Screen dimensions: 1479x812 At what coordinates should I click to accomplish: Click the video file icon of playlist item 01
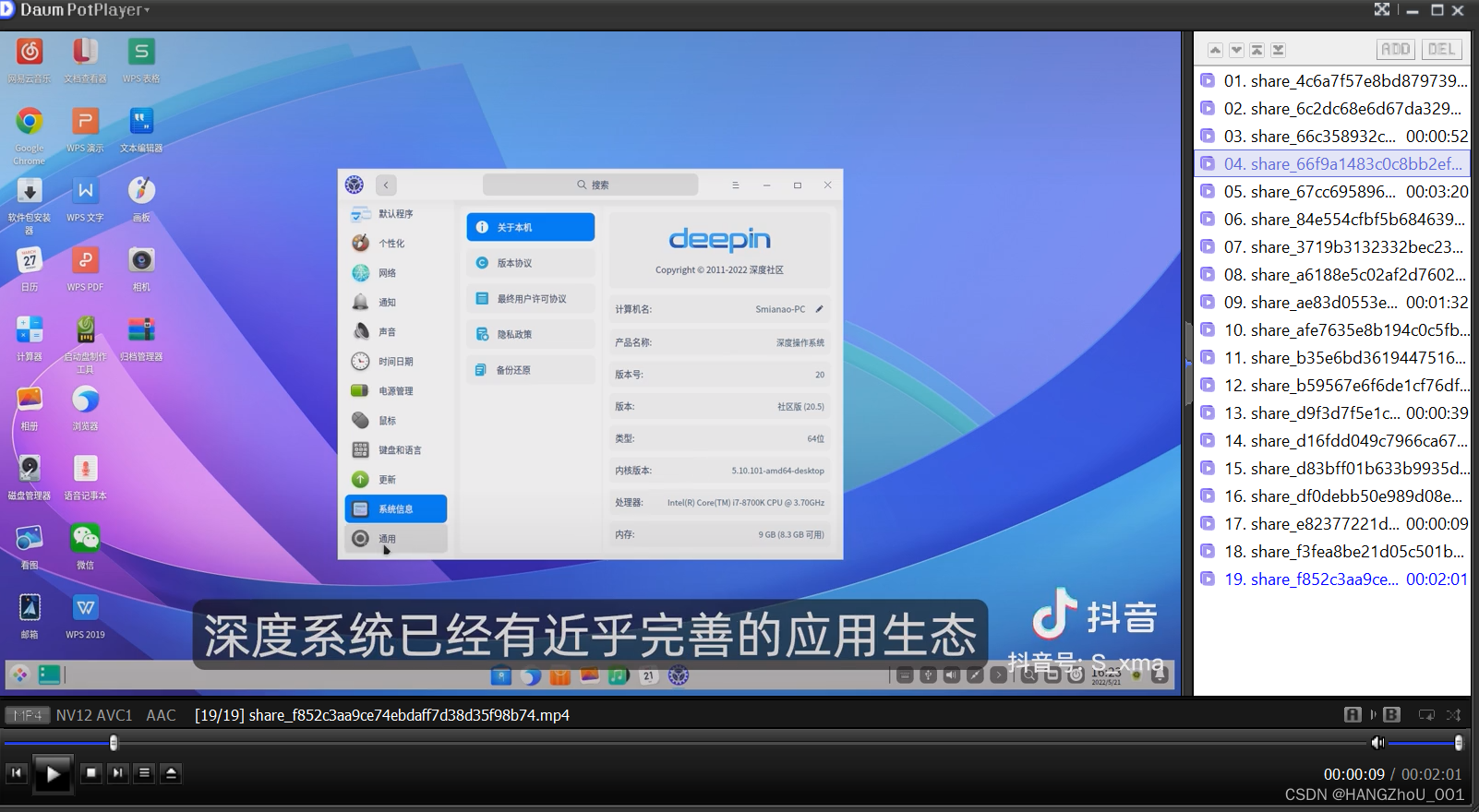pos(1207,80)
